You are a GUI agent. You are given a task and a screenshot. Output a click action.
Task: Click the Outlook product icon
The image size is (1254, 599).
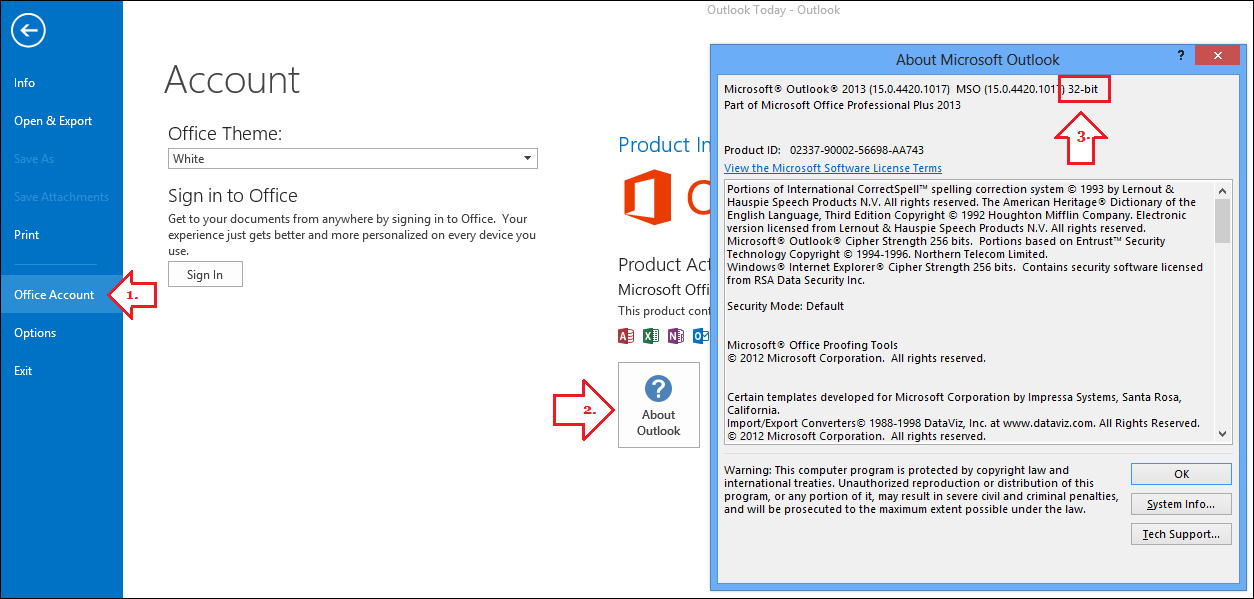[x=701, y=335]
